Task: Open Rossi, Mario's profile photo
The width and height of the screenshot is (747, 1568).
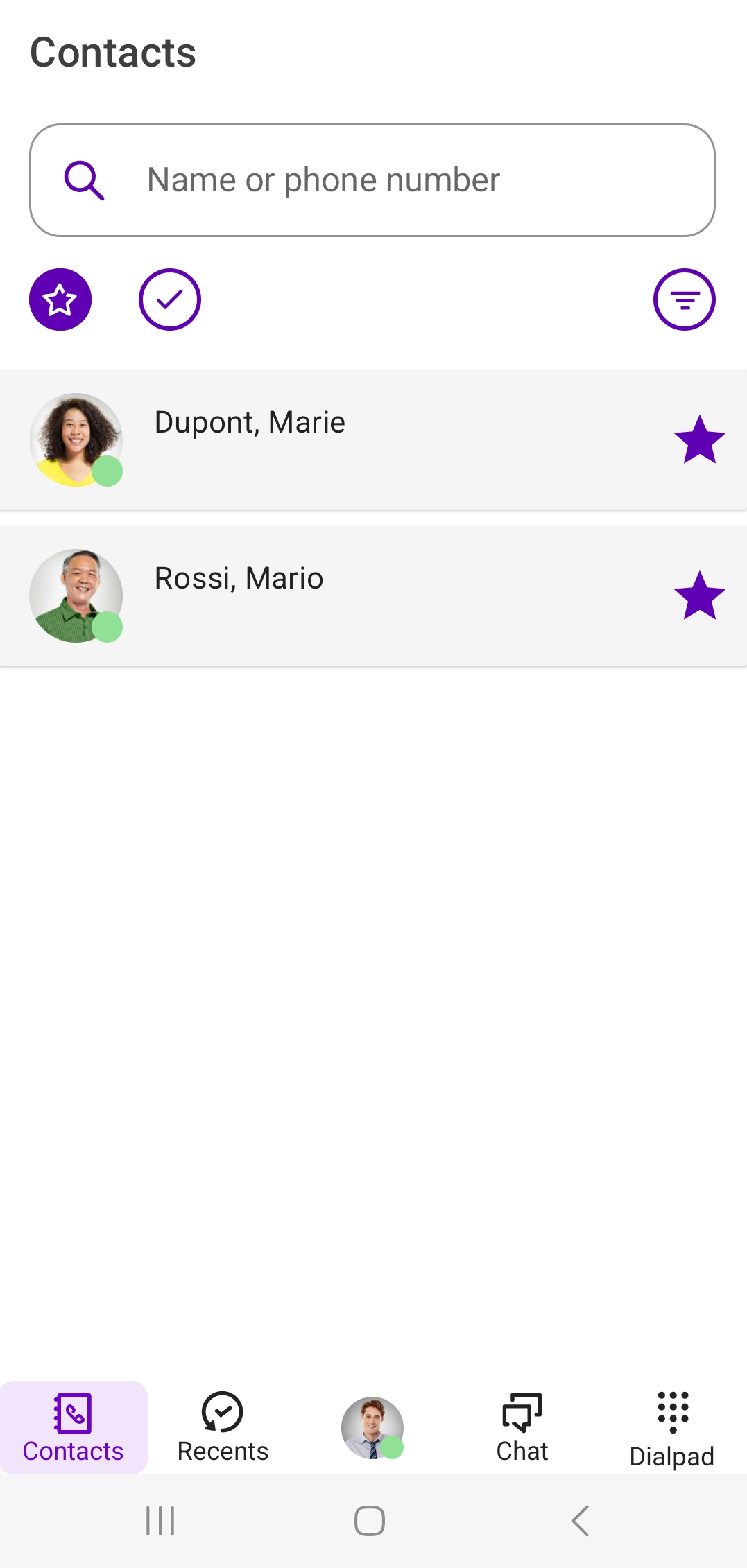Action: [x=76, y=595]
